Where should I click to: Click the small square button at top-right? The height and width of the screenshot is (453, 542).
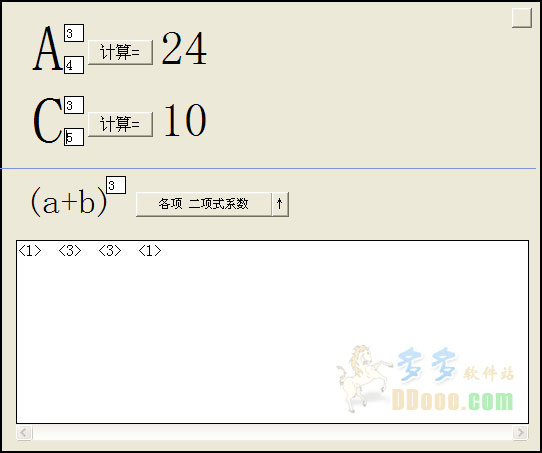coord(522,18)
